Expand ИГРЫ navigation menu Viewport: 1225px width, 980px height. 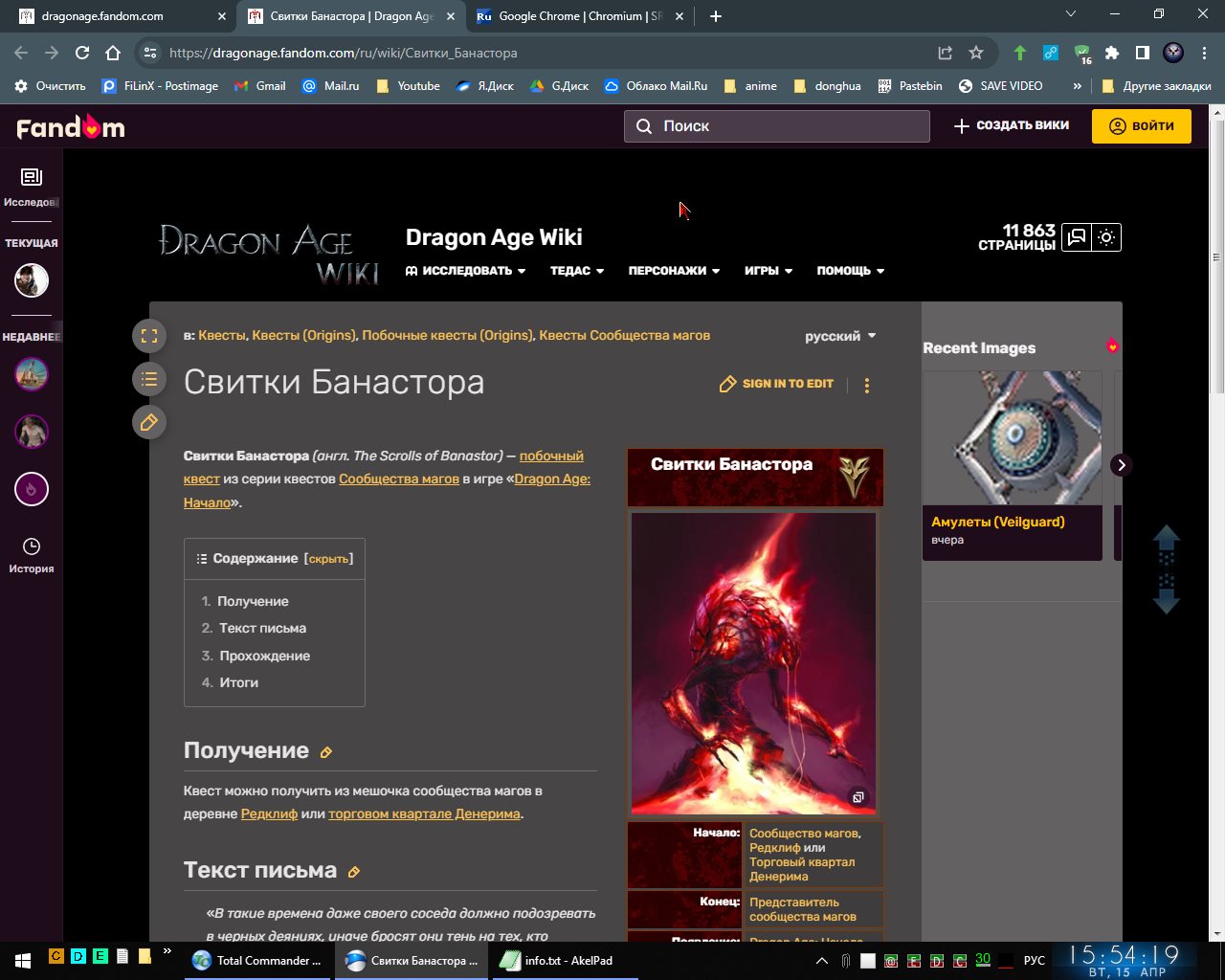768,271
